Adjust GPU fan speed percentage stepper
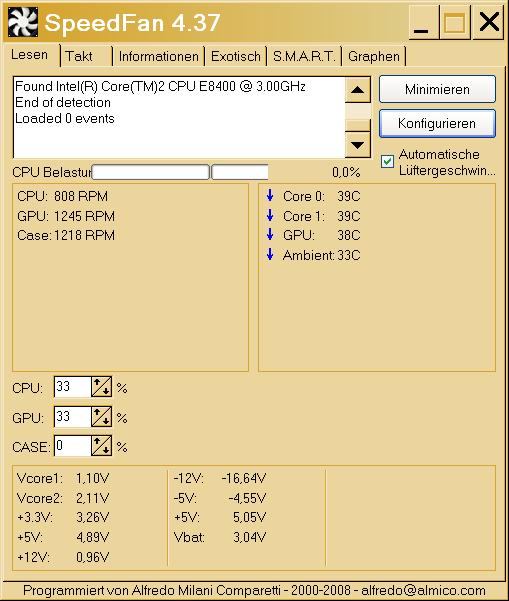The width and height of the screenshot is (509, 601). 102,417
